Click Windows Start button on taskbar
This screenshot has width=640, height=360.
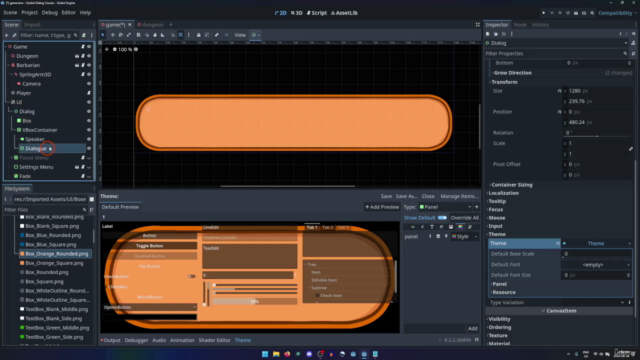(x=265, y=354)
